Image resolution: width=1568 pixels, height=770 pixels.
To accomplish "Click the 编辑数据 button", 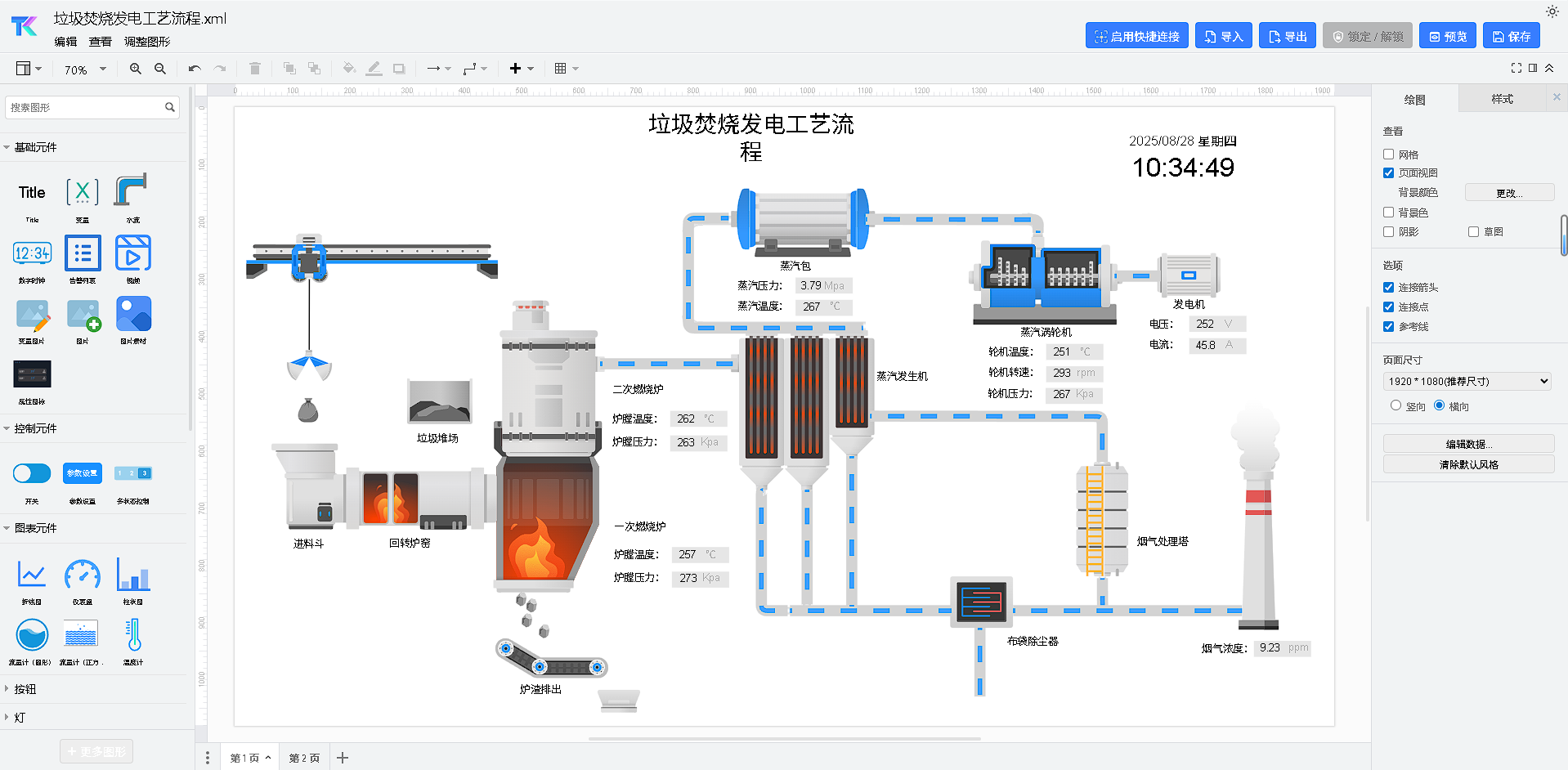I will [1468, 444].
